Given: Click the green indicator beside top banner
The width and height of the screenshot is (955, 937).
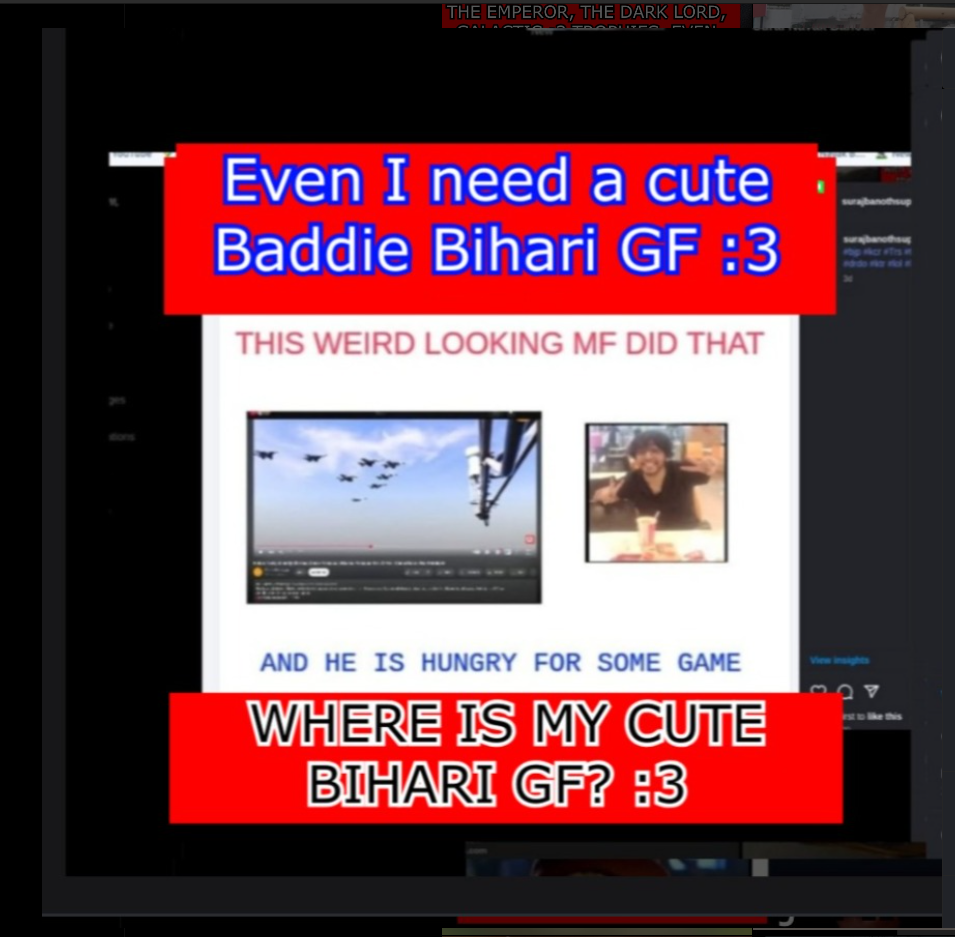Looking at the screenshot, I should [821, 187].
